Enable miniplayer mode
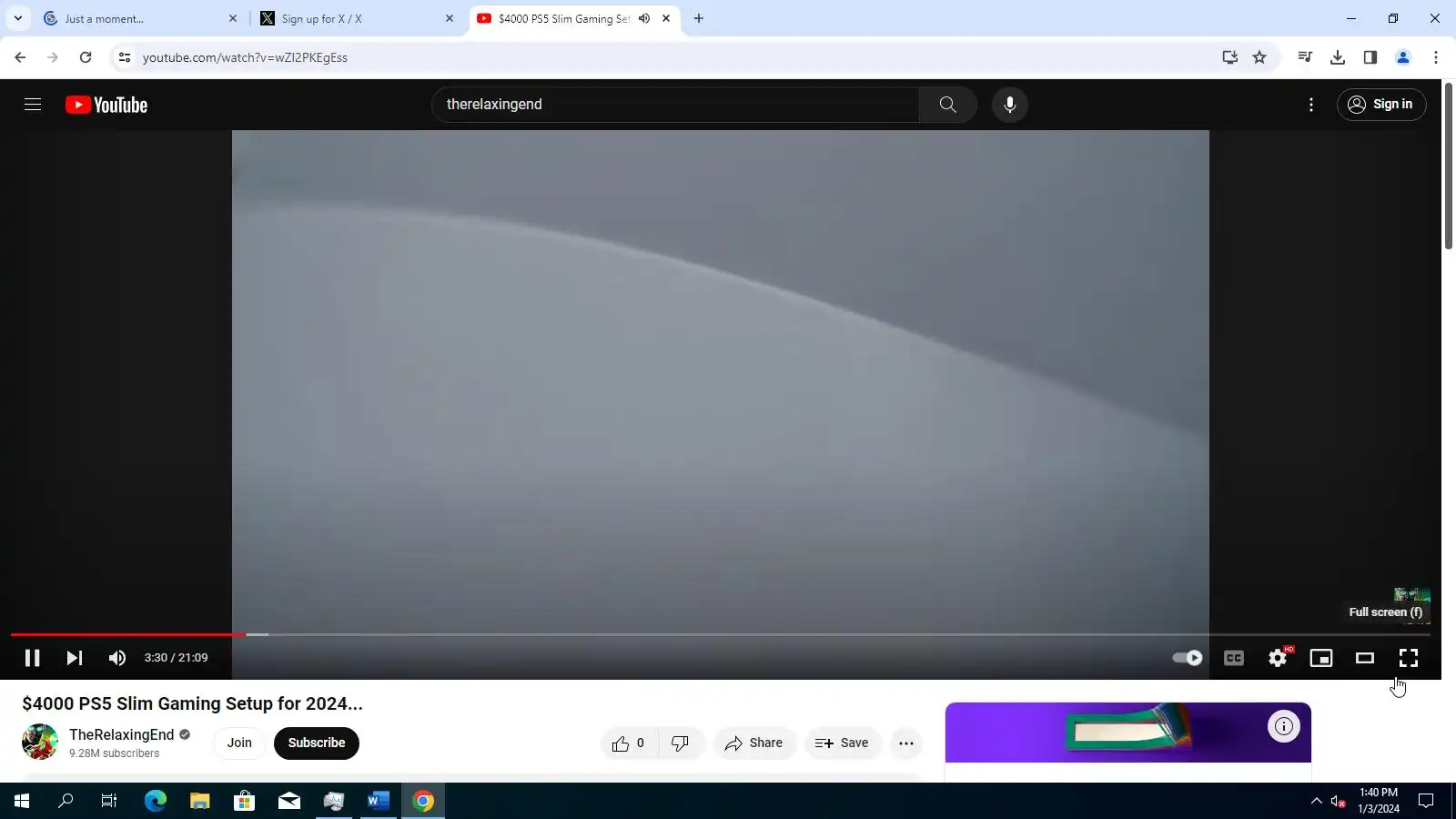 tap(1321, 658)
